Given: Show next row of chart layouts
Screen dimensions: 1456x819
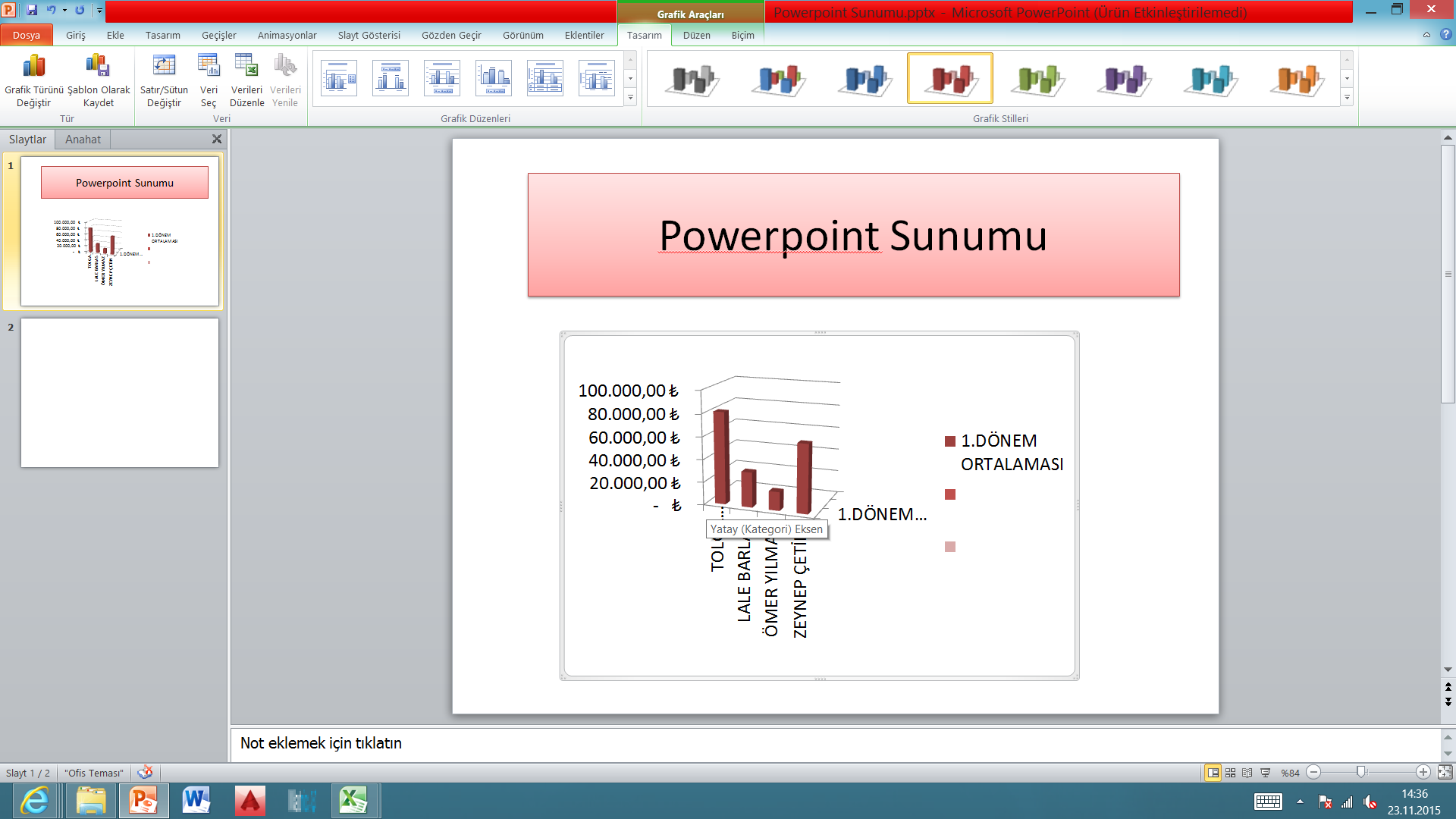Looking at the screenshot, I should (x=630, y=78).
